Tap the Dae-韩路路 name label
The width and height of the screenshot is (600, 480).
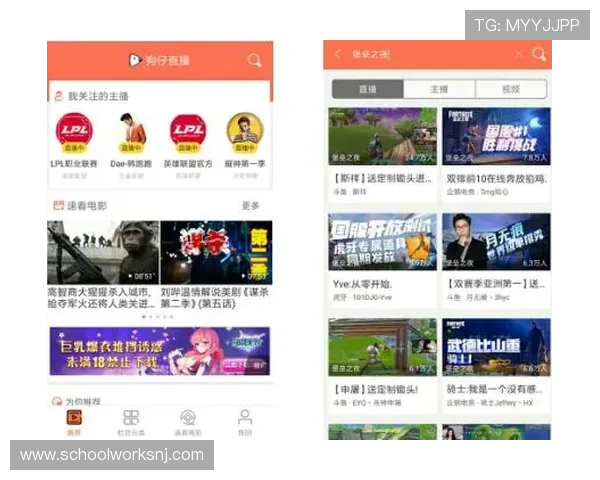(x=131, y=164)
